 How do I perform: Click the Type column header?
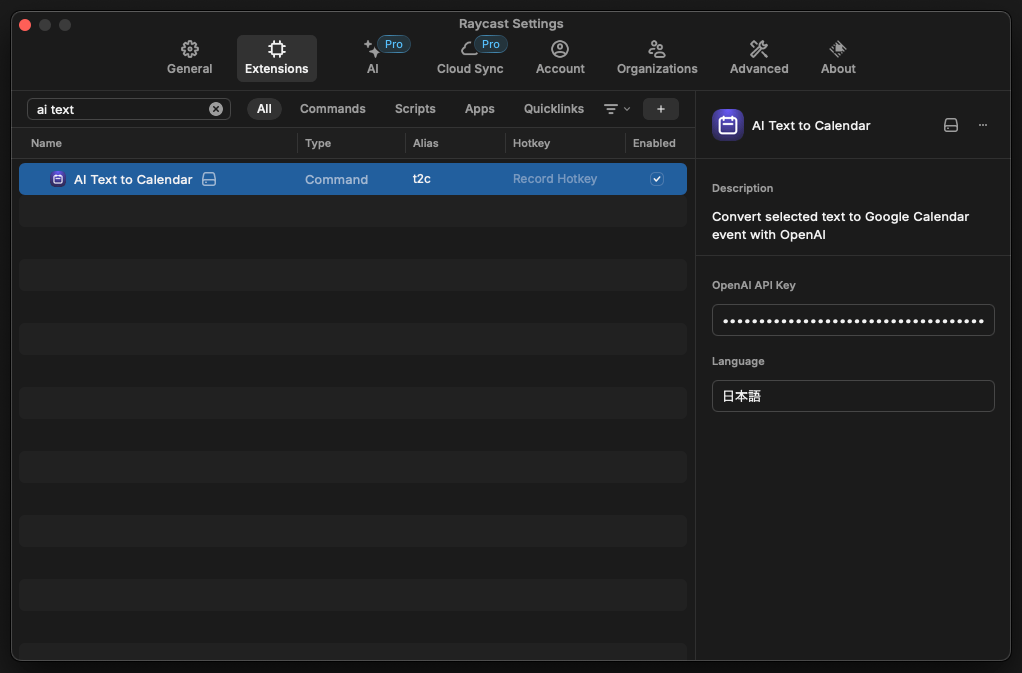click(318, 143)
